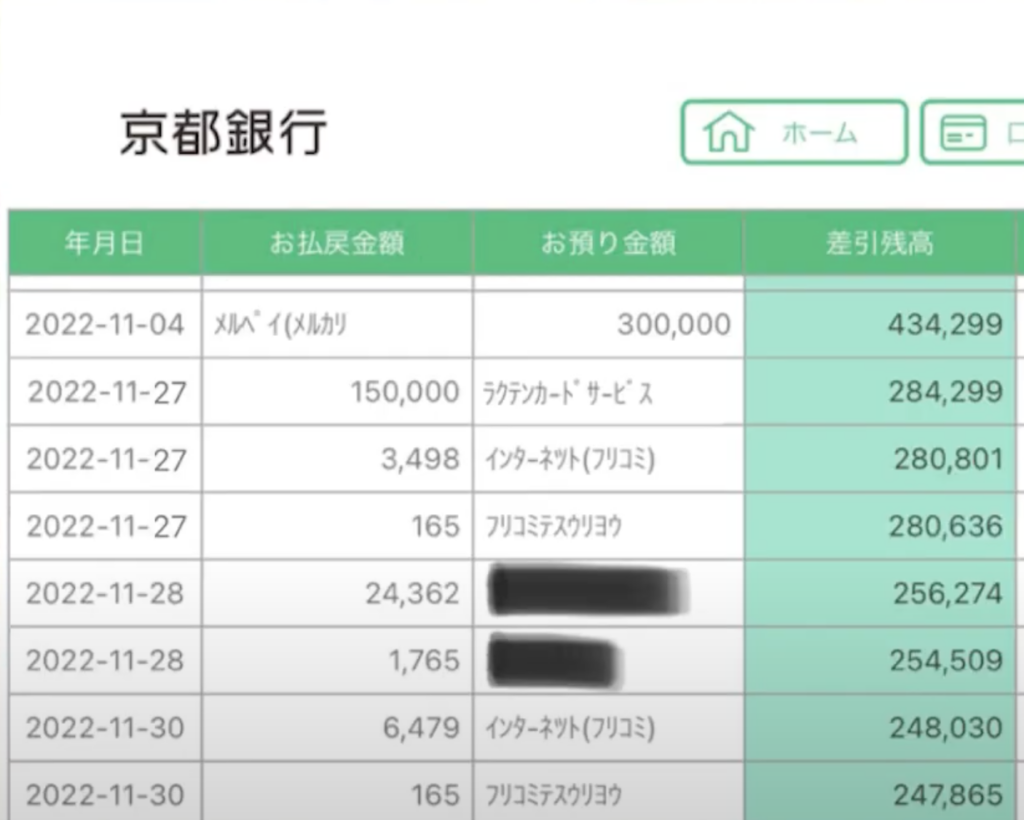Select the お払戻金額 column header
This screenshot has height=820, width=1024.
[x=337, y=242]
